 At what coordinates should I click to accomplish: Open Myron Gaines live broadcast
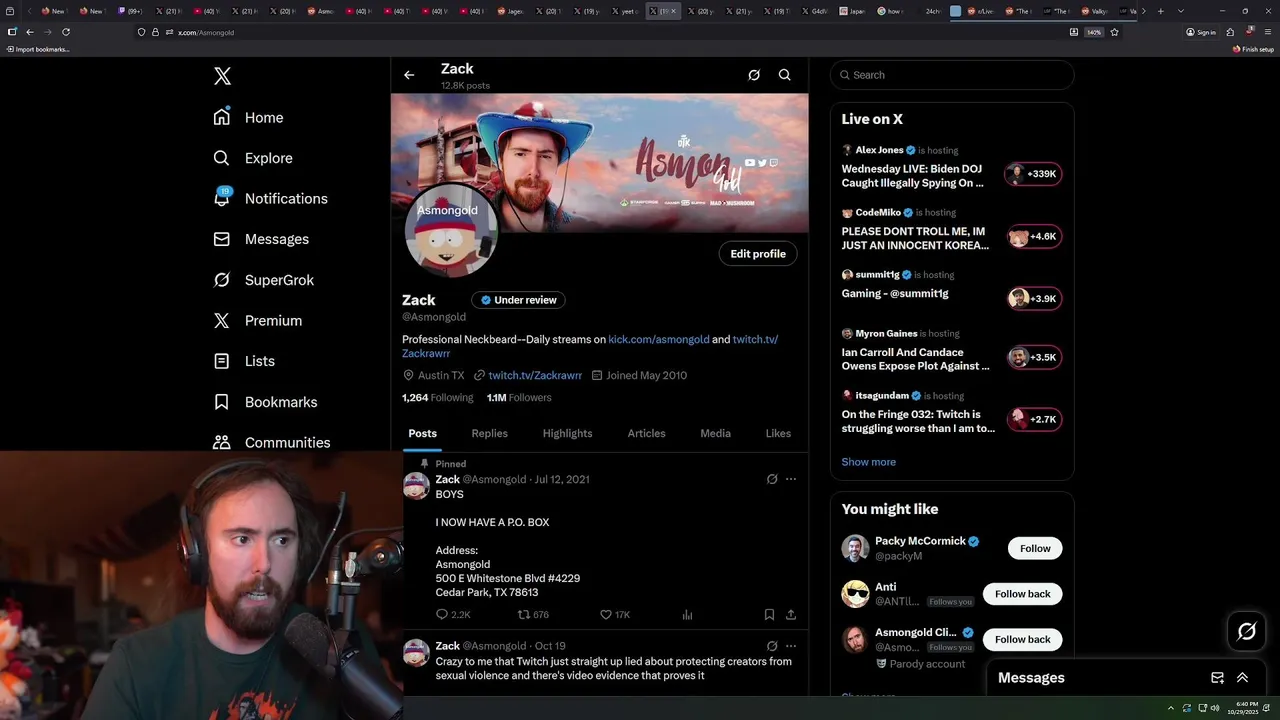click(x=952, y=351)
